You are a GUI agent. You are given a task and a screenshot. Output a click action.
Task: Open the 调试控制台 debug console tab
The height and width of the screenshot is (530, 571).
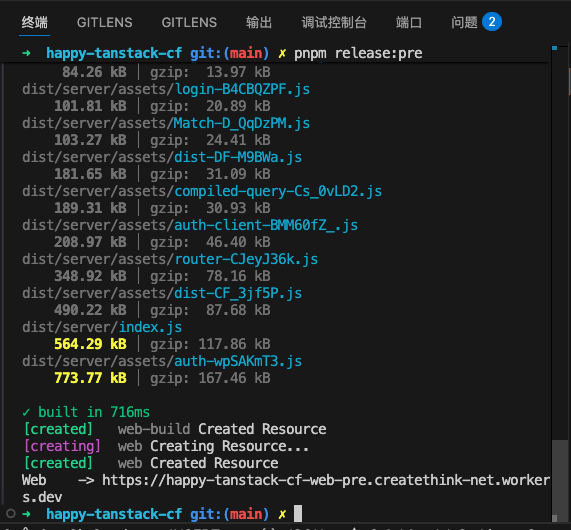tap(334, 23)
